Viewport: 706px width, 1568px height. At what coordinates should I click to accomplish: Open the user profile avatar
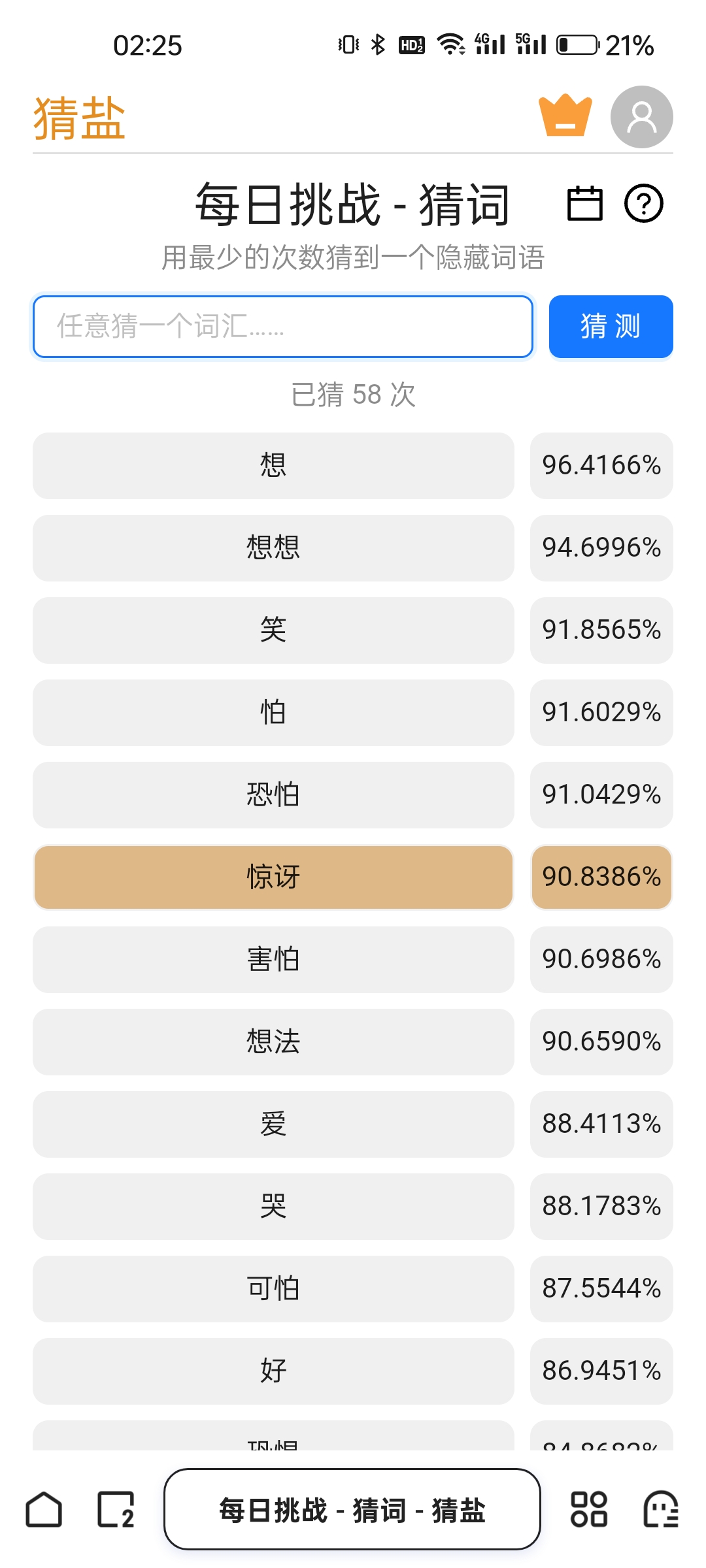click(x=641, y=117)
